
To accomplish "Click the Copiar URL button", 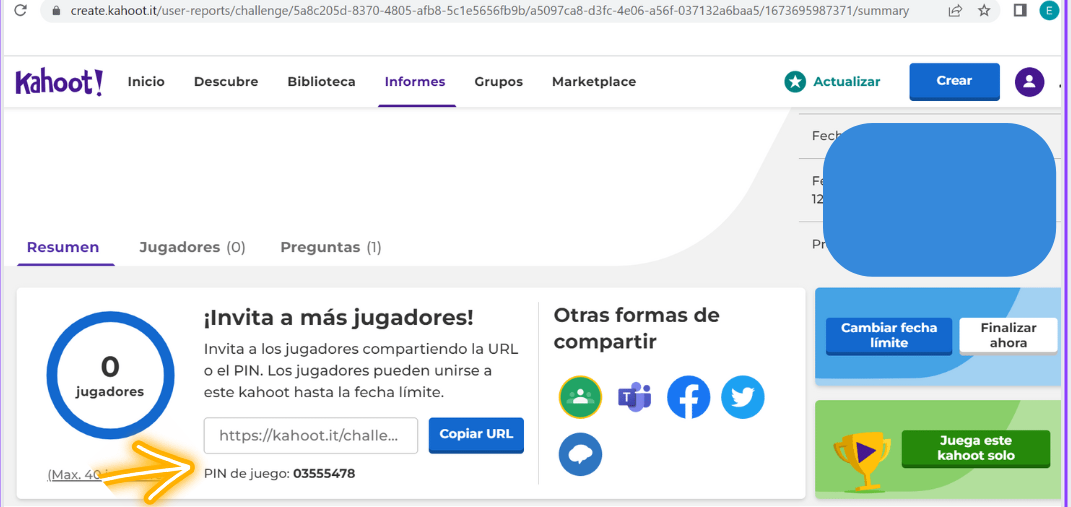I will coord(476,435).
